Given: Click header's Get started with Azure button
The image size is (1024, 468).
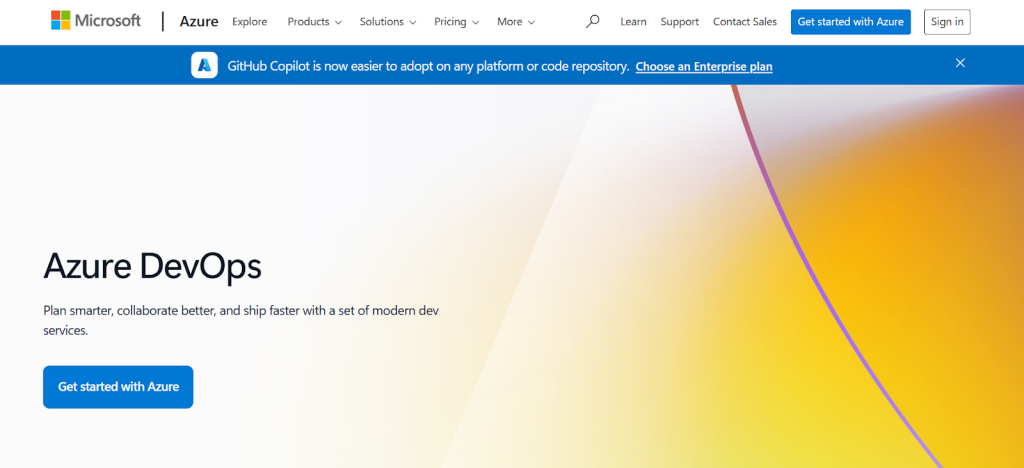Looking at the screenshot, I should coord(850,22).
